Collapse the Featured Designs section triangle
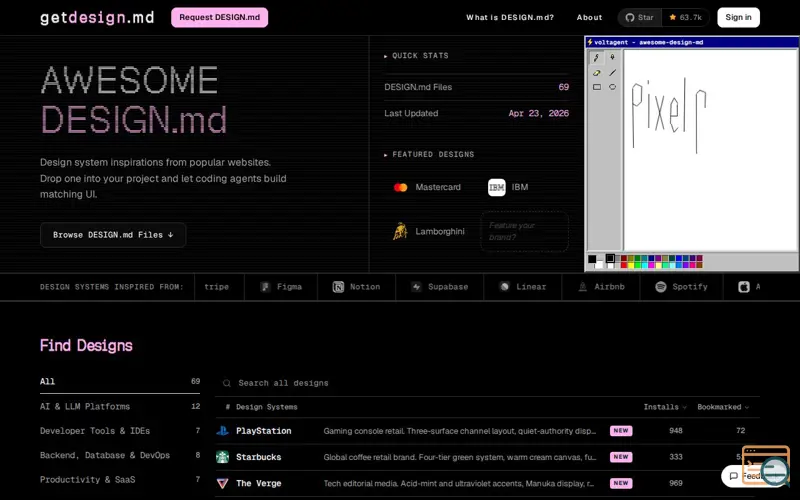The image size is (800, 500). coord(386,155)
